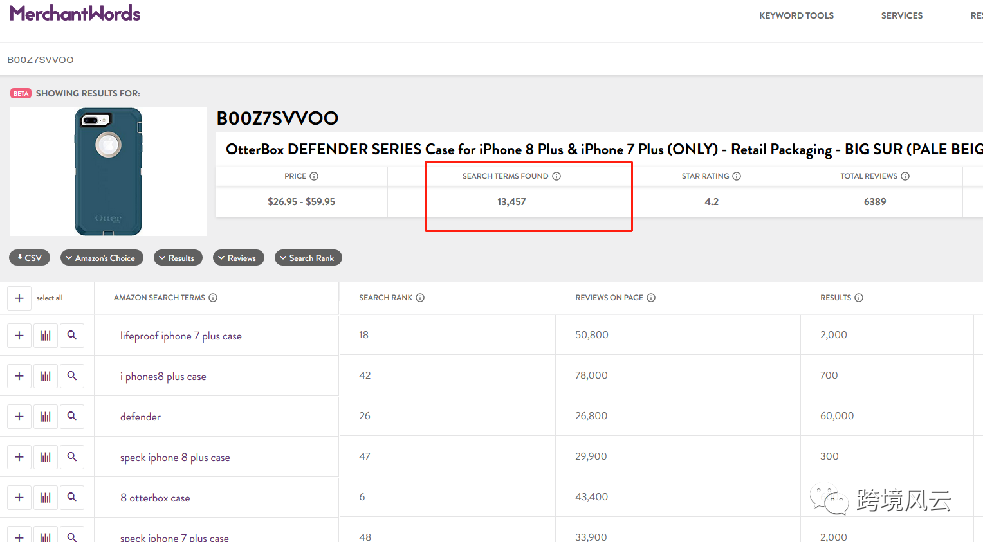Expand the Search Rank filter dropdown

(308, 258)
